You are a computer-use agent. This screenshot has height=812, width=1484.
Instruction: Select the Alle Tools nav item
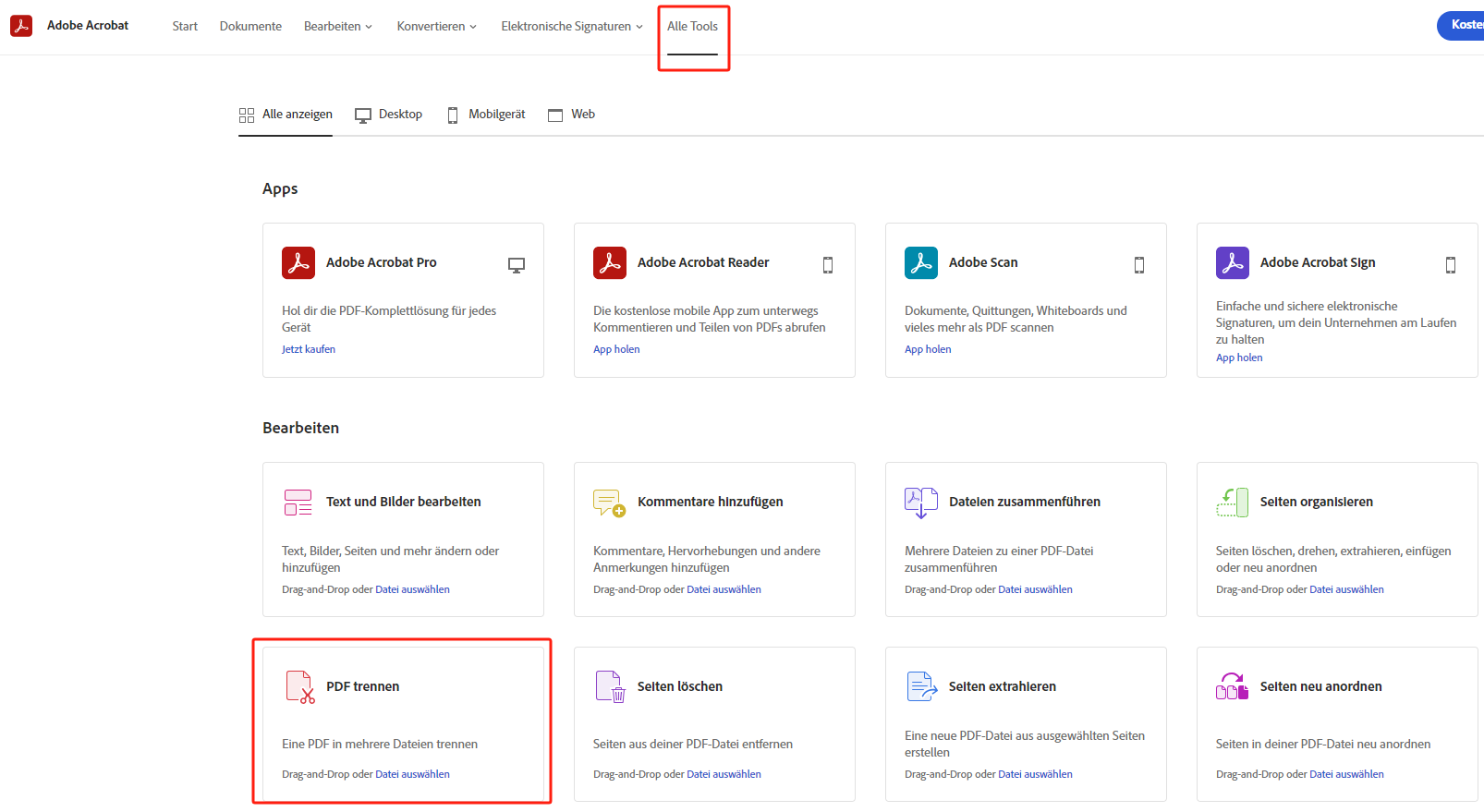point(692,26)
